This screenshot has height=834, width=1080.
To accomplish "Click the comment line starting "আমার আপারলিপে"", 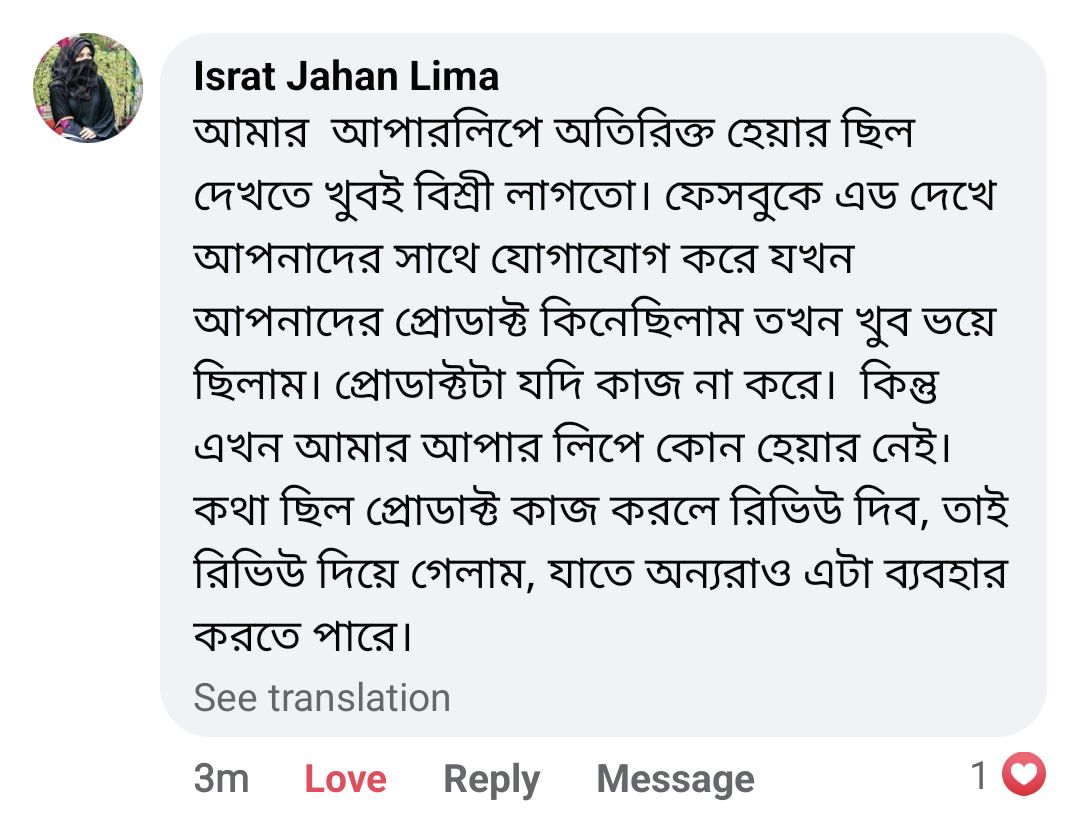I will pos(553,135).
